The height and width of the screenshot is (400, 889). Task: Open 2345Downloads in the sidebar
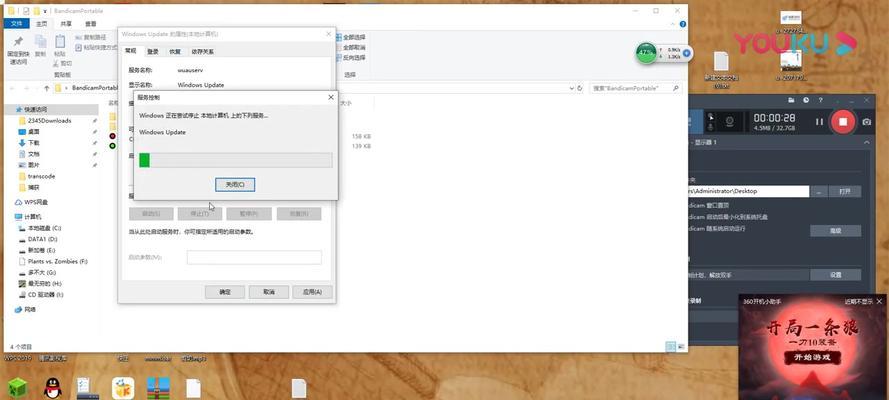tap(49, 121)
